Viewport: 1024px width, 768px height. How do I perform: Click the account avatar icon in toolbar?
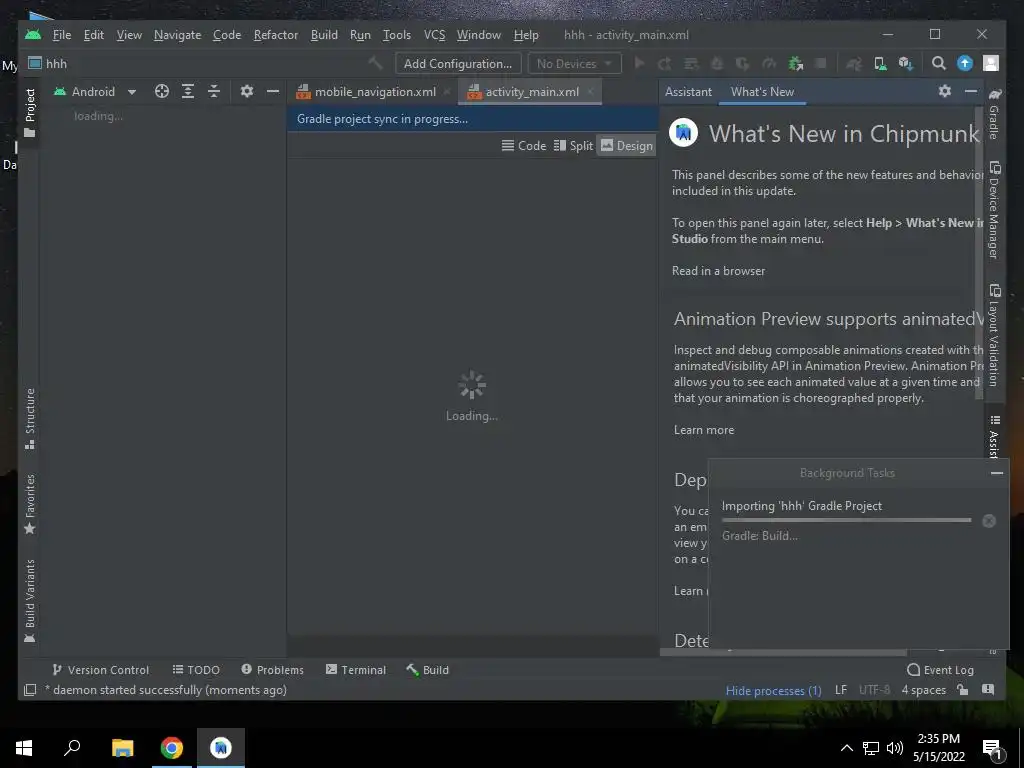991,63
